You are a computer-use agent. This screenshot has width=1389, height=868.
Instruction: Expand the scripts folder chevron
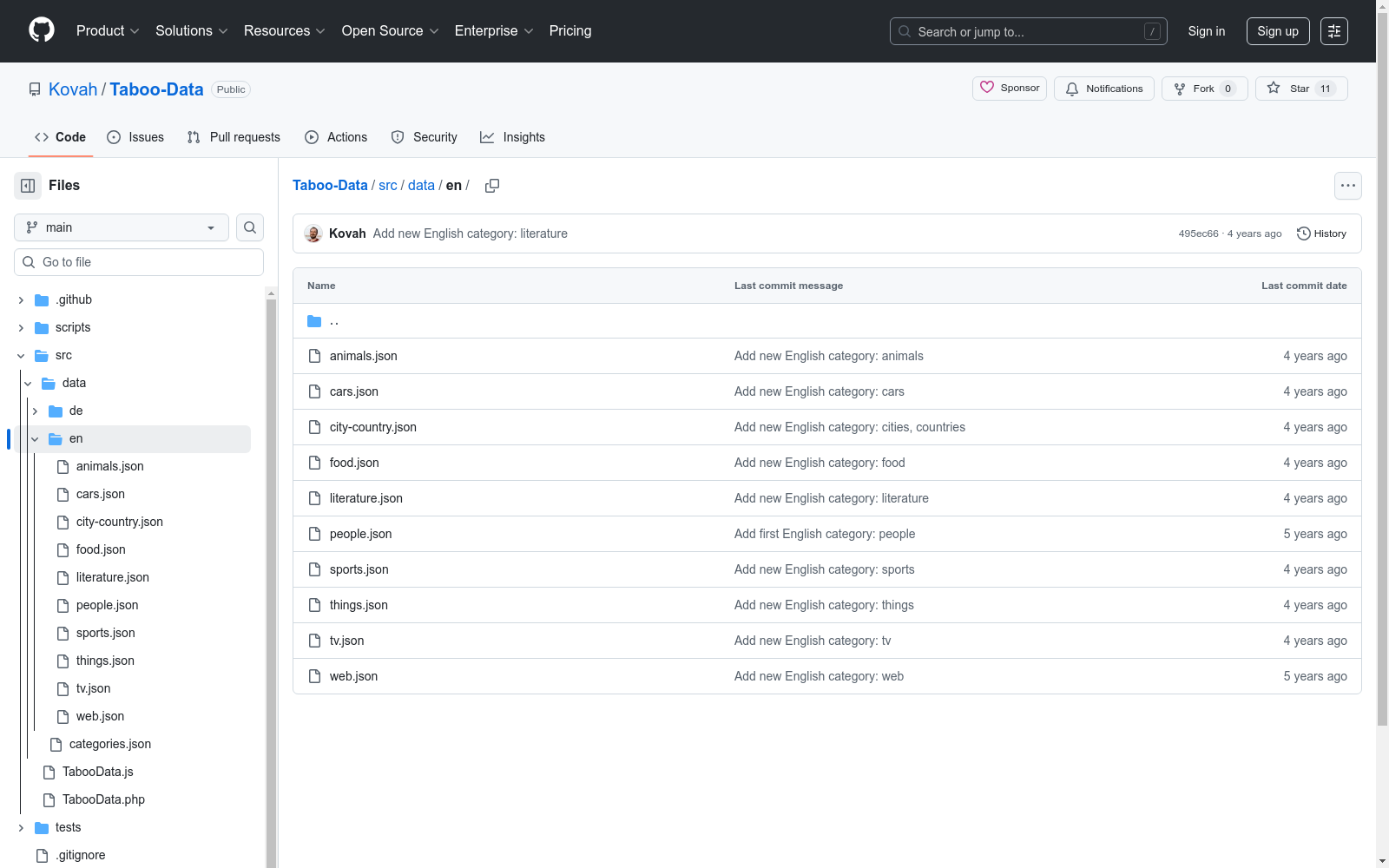(x=21, y=328)
